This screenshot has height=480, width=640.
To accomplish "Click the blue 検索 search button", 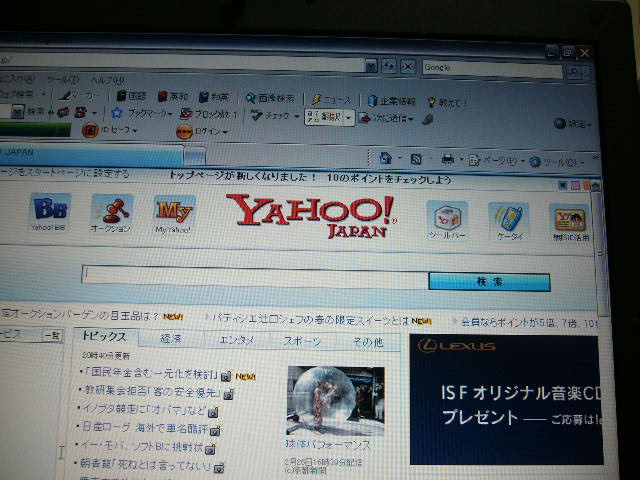I will [489, 282].
